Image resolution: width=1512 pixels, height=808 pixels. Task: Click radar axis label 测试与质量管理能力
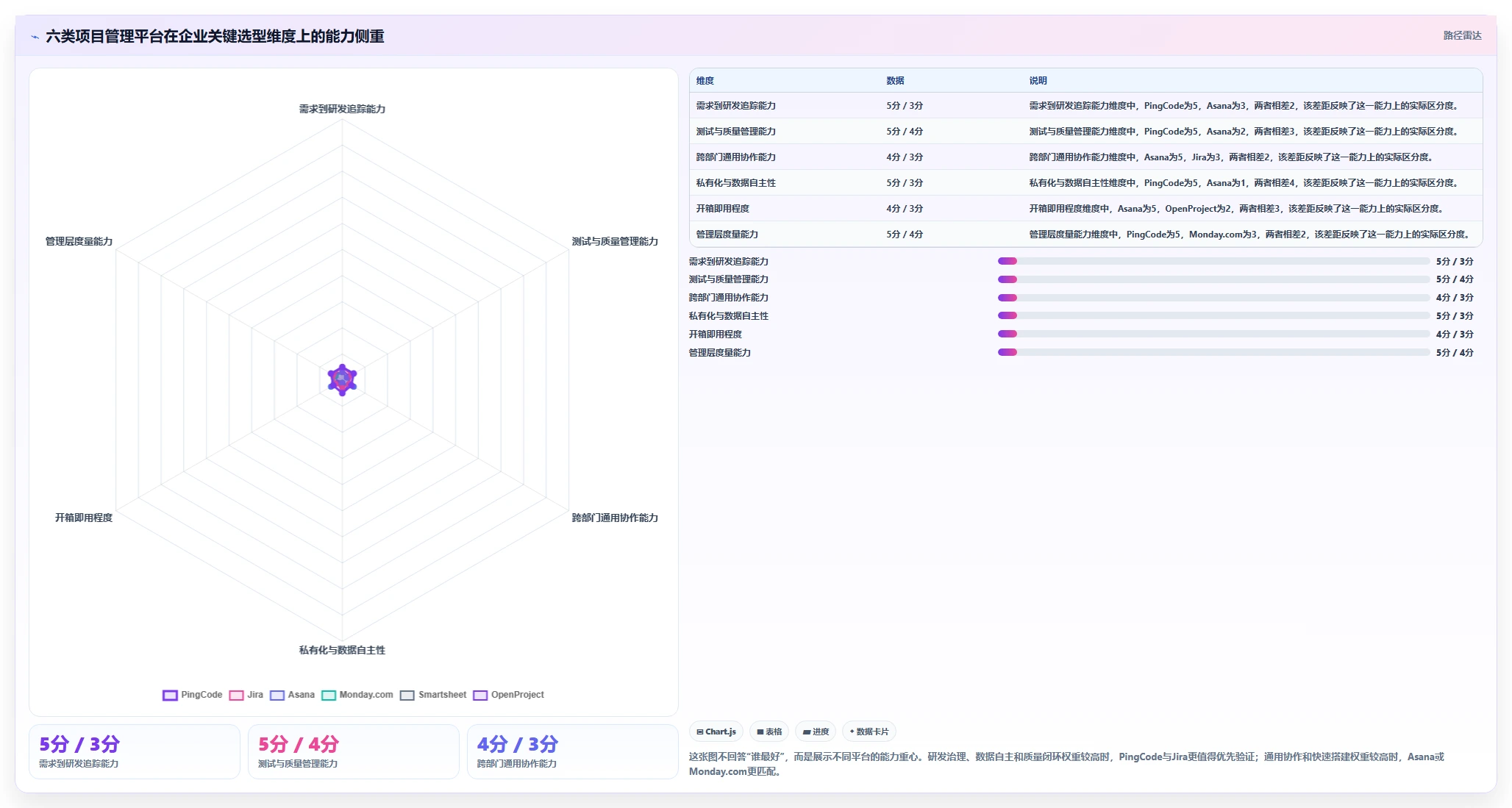point(615,241)
